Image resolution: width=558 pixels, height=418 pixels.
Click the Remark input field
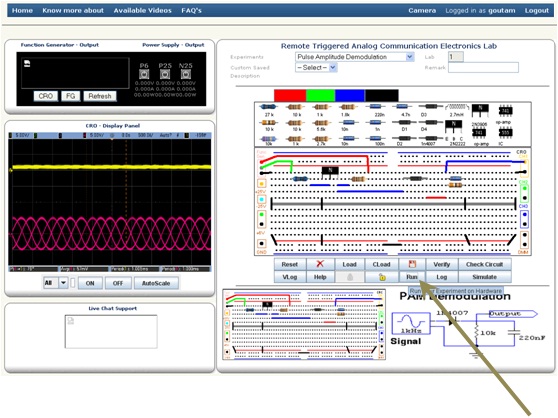coord(483,67)
